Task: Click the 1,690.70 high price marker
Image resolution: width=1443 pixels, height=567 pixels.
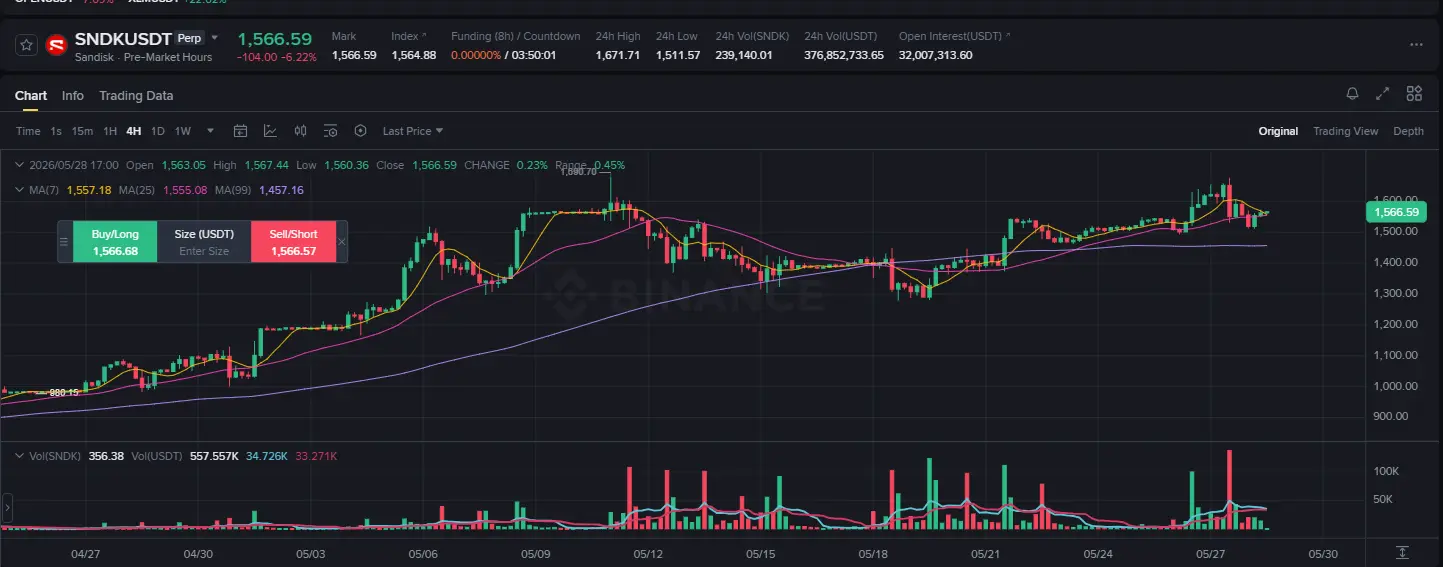Action: click(578, 172)
